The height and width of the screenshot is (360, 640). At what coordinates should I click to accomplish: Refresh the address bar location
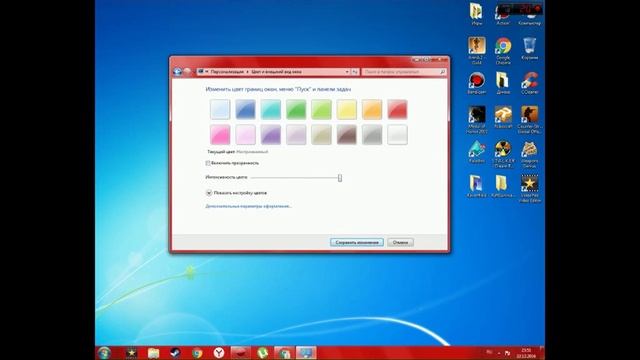click(355, 72)
